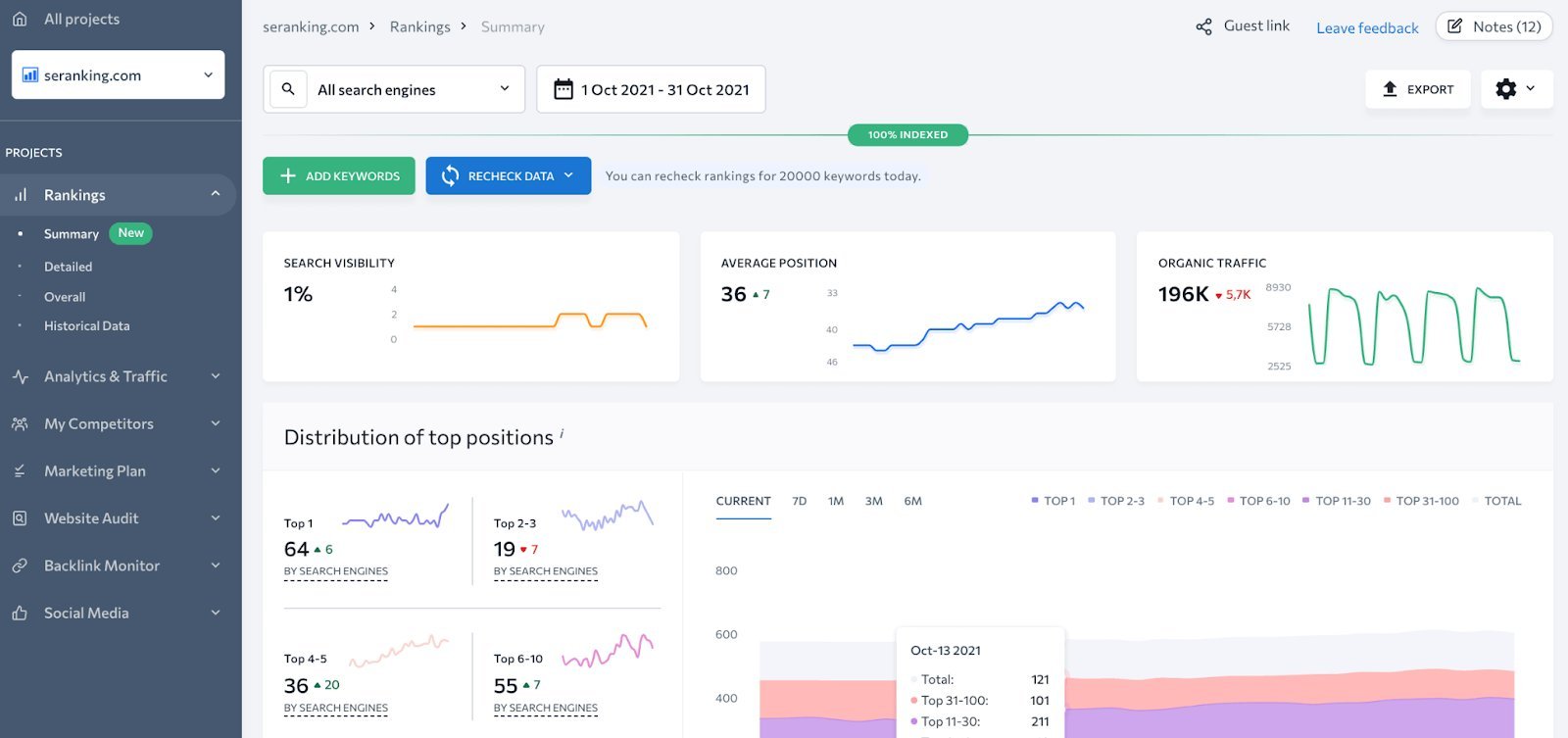Open By Search Engines under Top 6-10
The height and width of the screenshot is (738, 1568).
[546, 708]
